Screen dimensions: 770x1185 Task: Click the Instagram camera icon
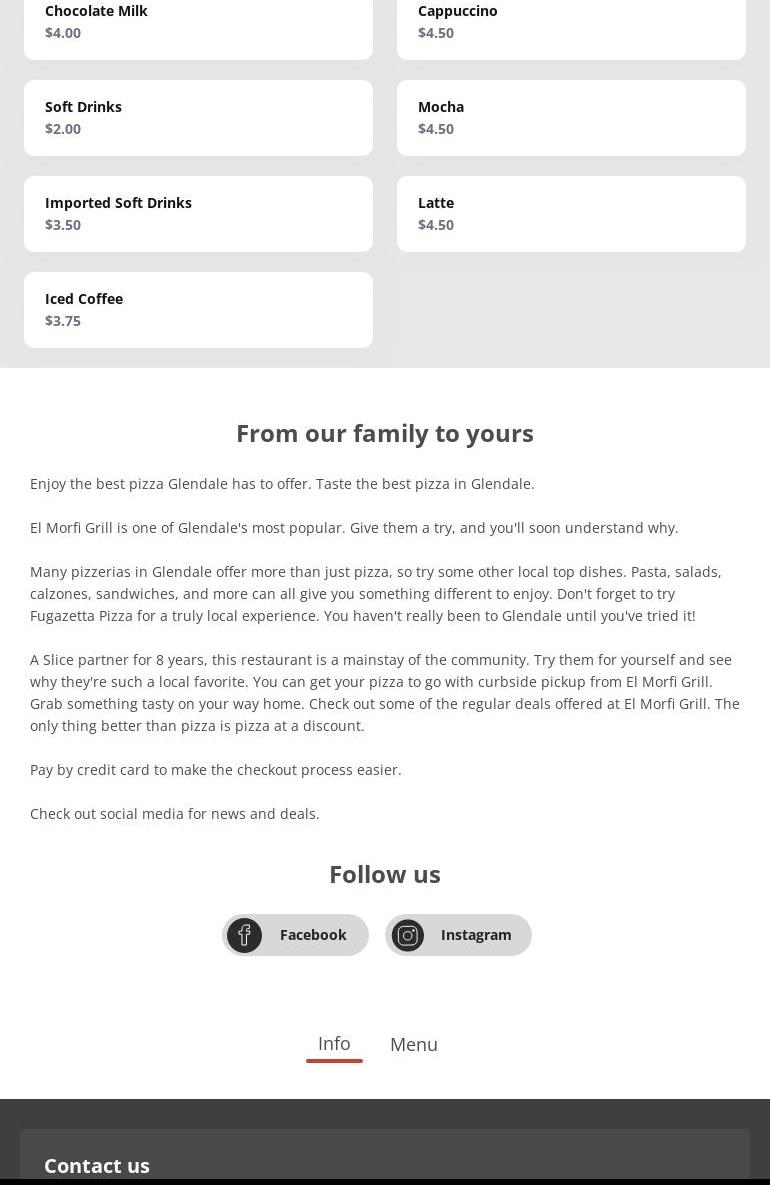click(408, 935)
